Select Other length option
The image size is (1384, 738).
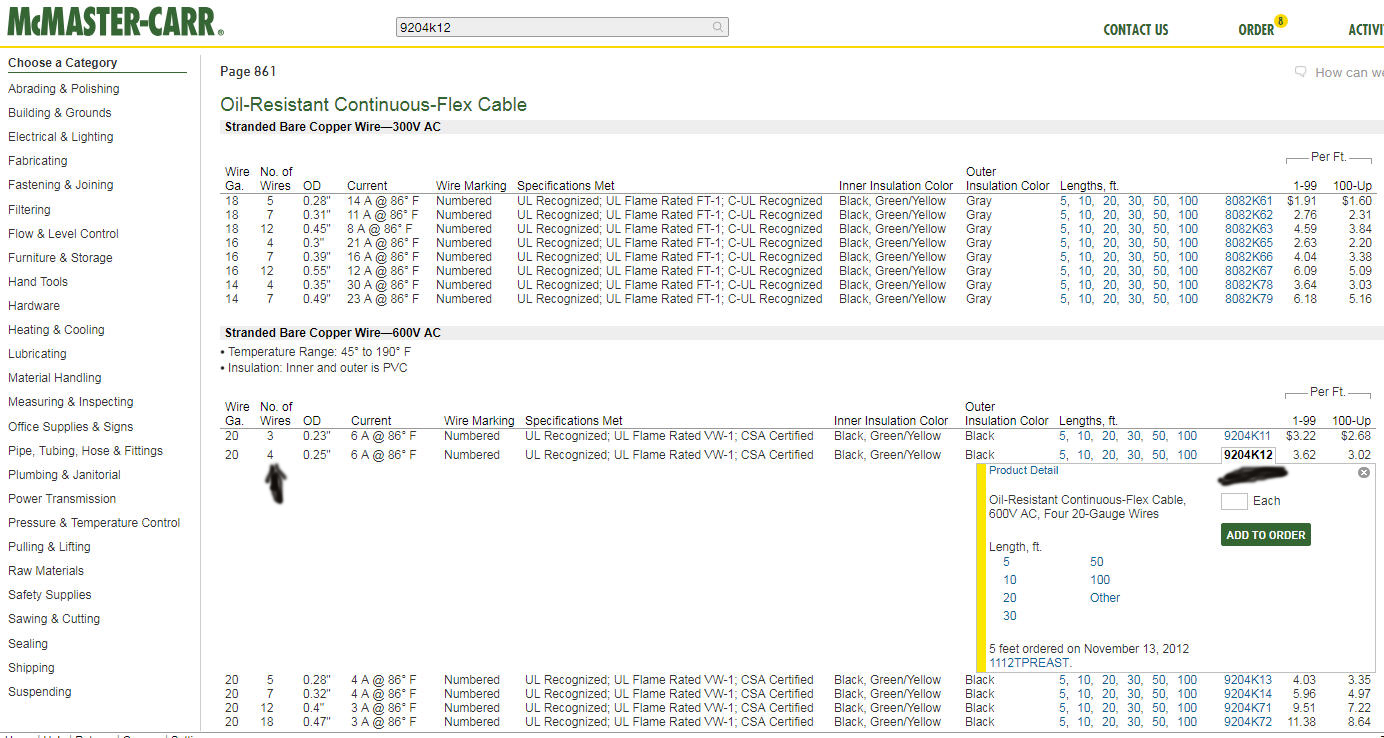click(x=1104, y=598)
